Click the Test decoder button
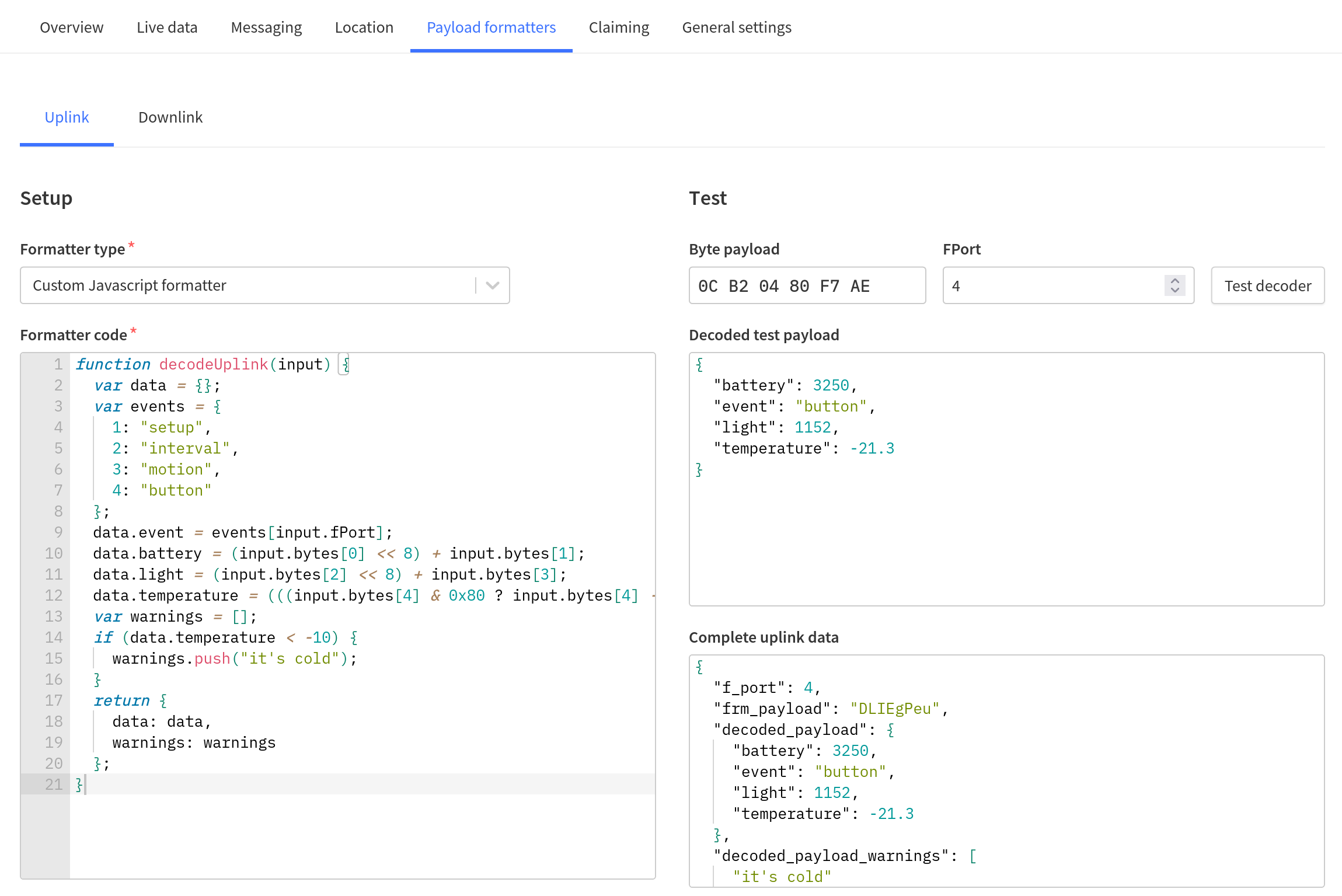The image size is (1342, 896). [x=1267, y=286]
